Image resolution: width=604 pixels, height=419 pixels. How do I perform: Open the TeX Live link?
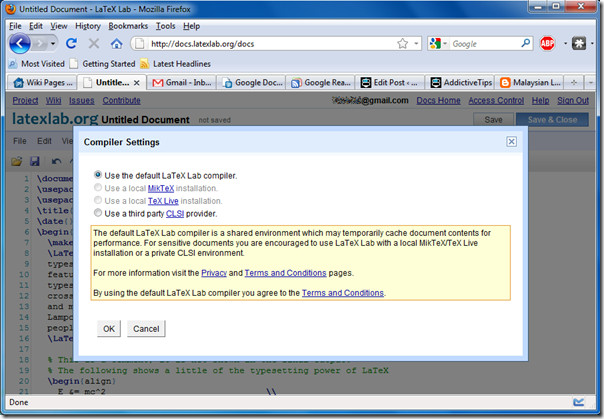(x=163, y=201)
